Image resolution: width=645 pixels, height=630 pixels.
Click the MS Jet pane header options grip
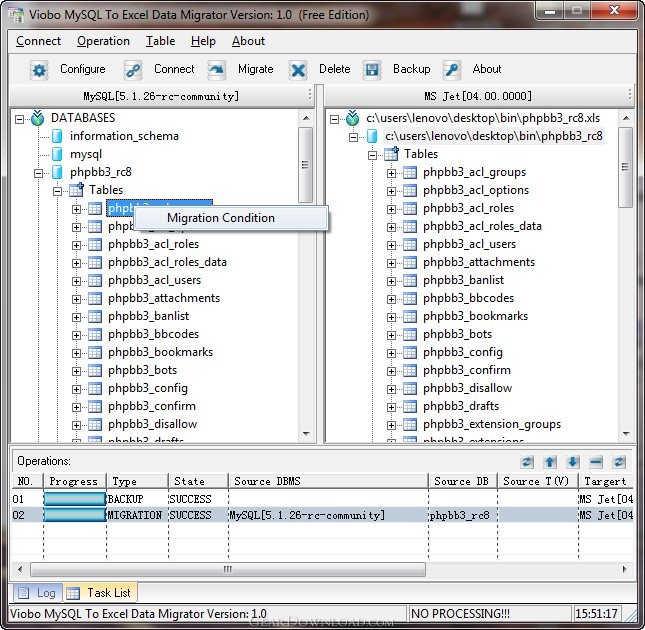coord(630,95)
